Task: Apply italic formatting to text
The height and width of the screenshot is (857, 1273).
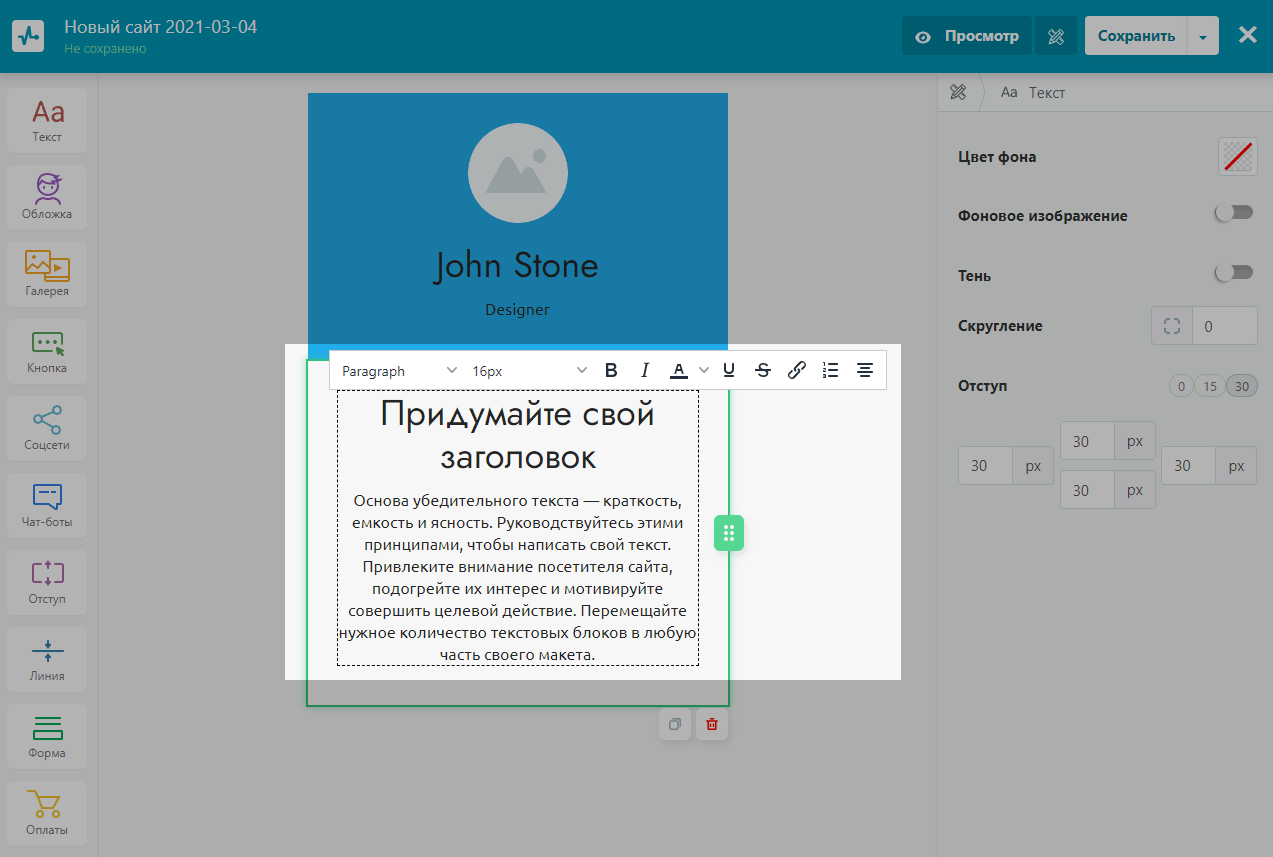Action: [x=645, y=370]
